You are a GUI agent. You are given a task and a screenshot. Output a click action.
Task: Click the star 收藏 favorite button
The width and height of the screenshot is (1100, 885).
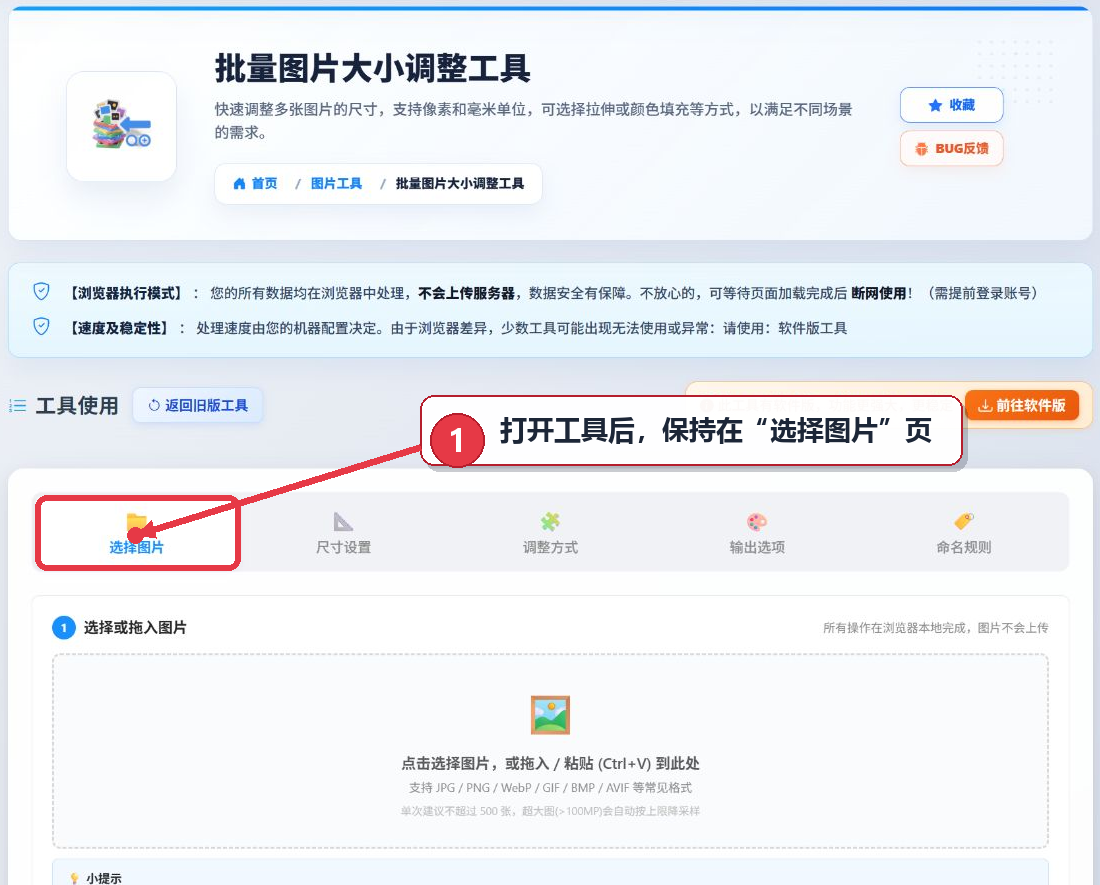951,105
